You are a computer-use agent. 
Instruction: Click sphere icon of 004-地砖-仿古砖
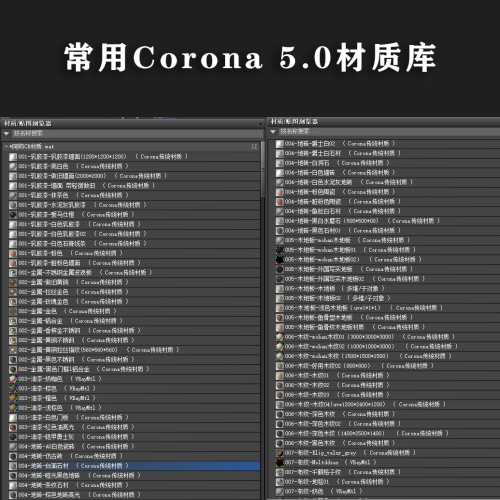click(13, 456)
